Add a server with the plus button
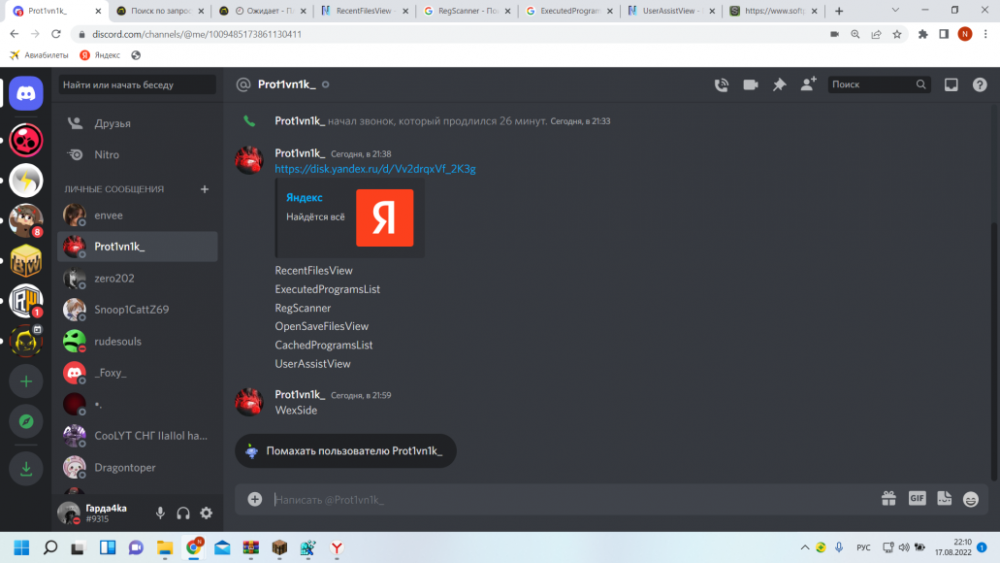The height and width of the screenshot is (563, 1000). tap(26, 381)
